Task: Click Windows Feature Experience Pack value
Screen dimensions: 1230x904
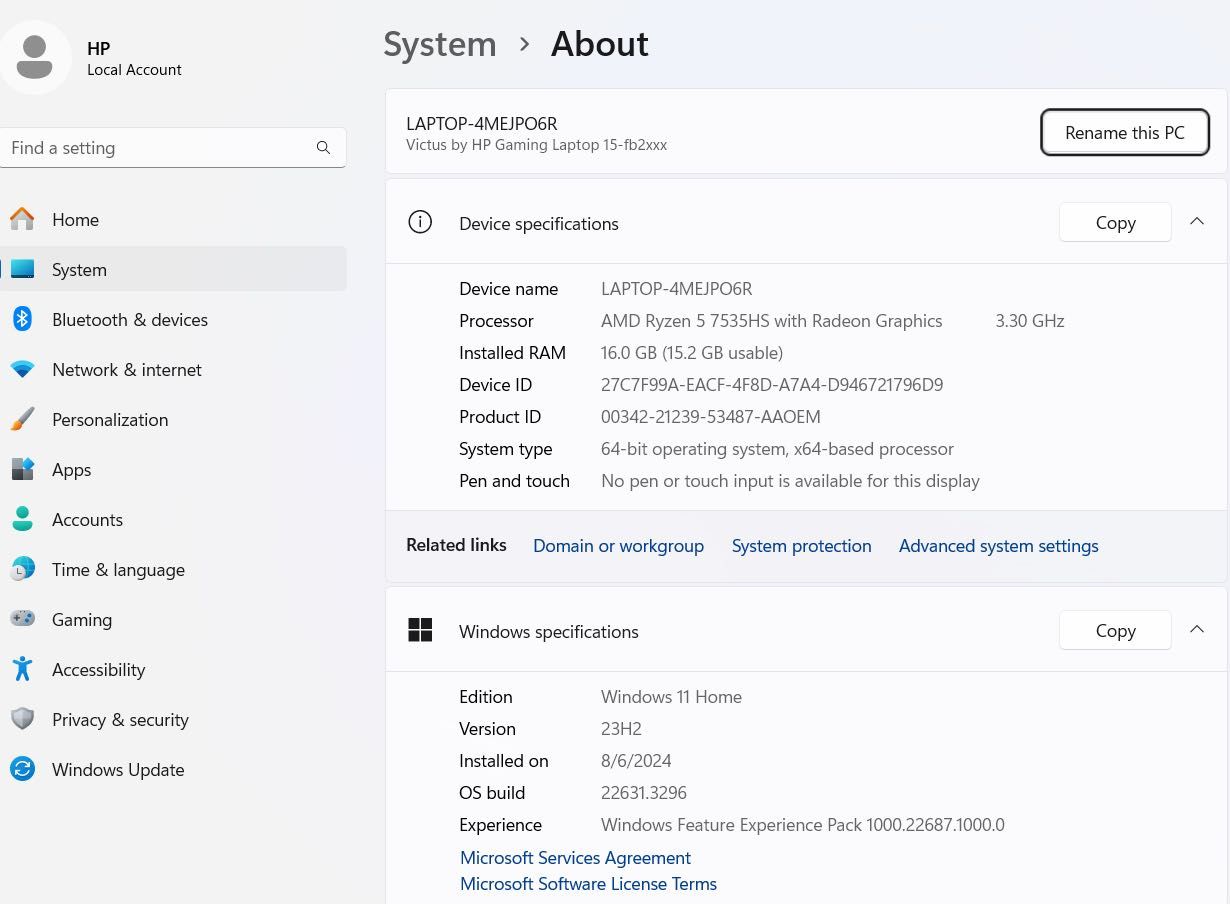Action: 803,825
